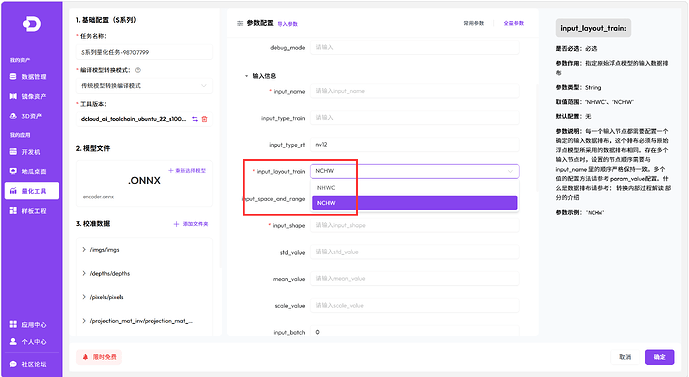Expand the /depths/depths folder
689x377 pixels.
coord(84,273)
